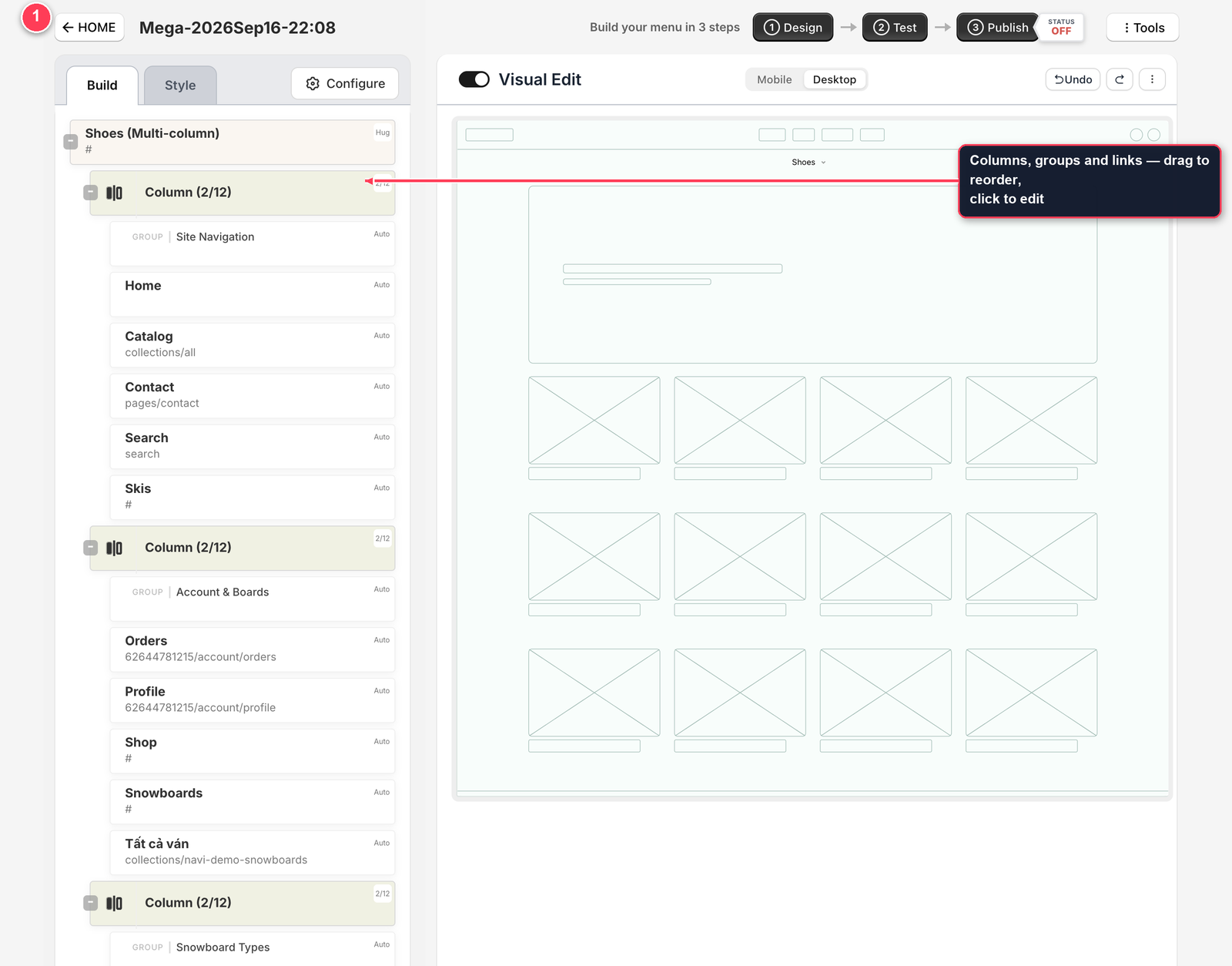Switch to the Build tab
Viewport: 1232px width, 966px height.
click(x=102, y=86)
